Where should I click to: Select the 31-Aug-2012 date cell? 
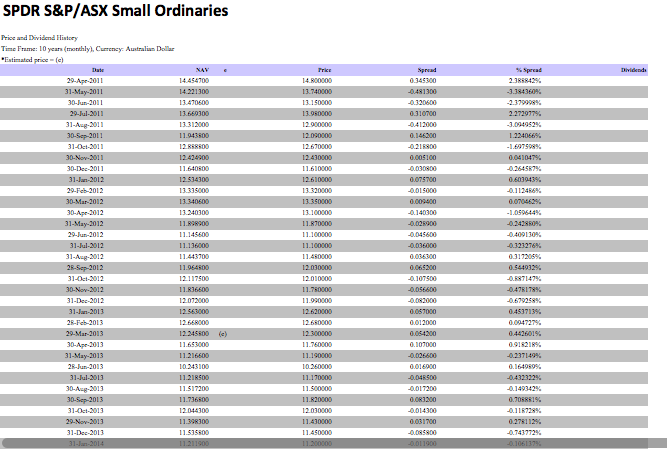tap(84, 257)
